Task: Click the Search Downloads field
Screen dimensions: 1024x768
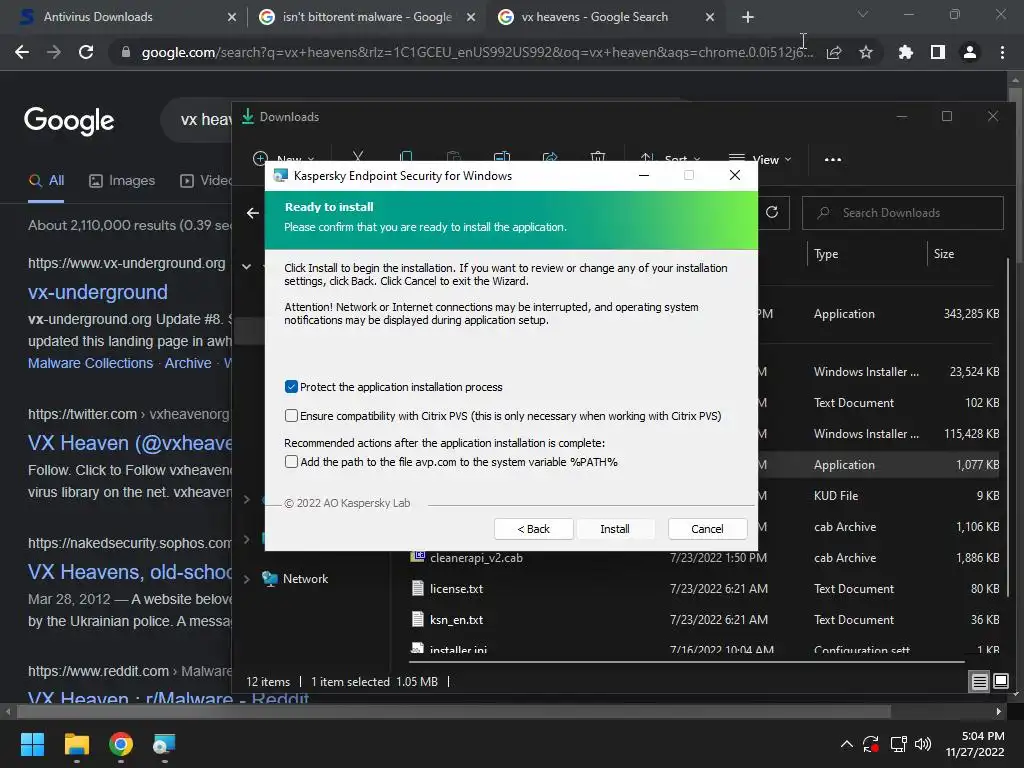Action: tap(903, 213)
